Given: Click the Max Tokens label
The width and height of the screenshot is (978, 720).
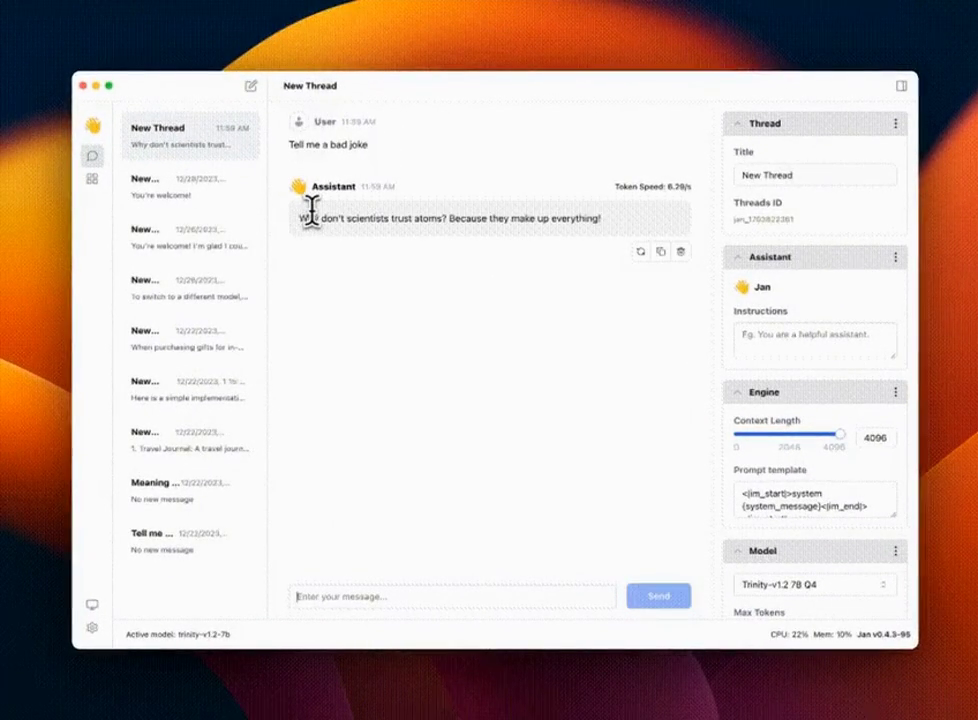Looking at the screenshot, I should pos(759,613).
